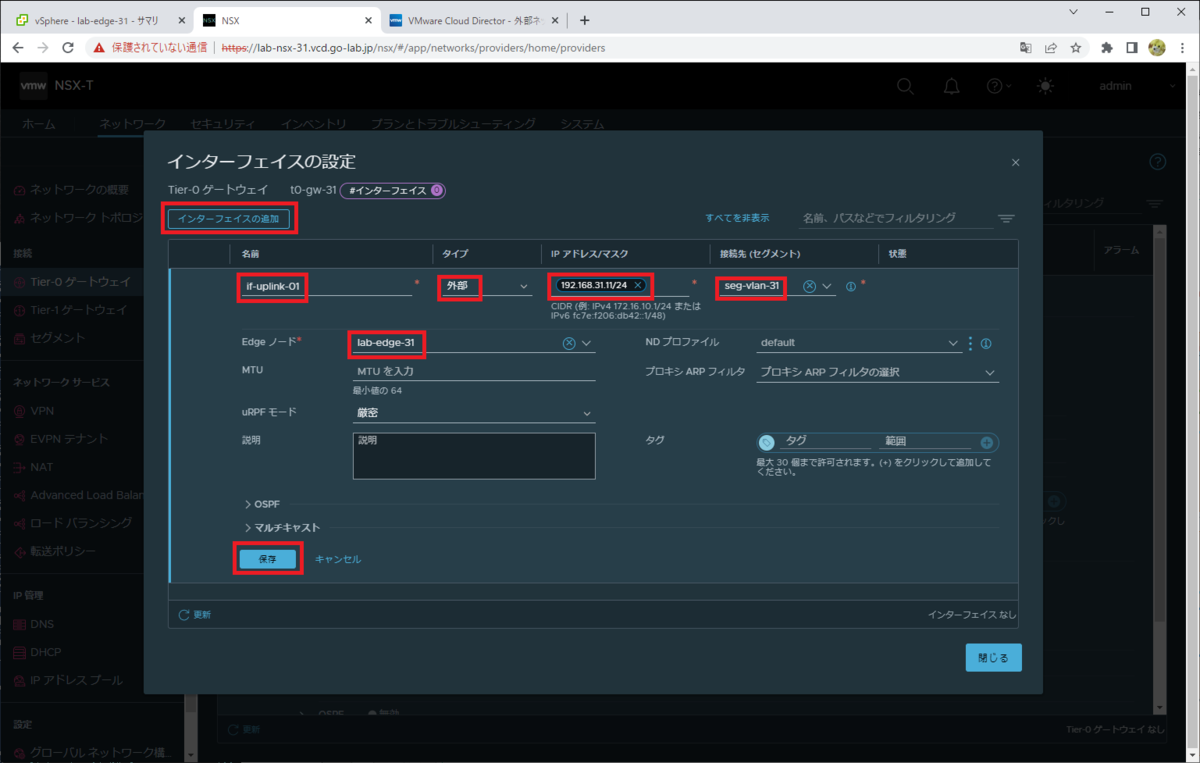
Task: Click the tag 範囲 scope input field
Action: [925, 441]
